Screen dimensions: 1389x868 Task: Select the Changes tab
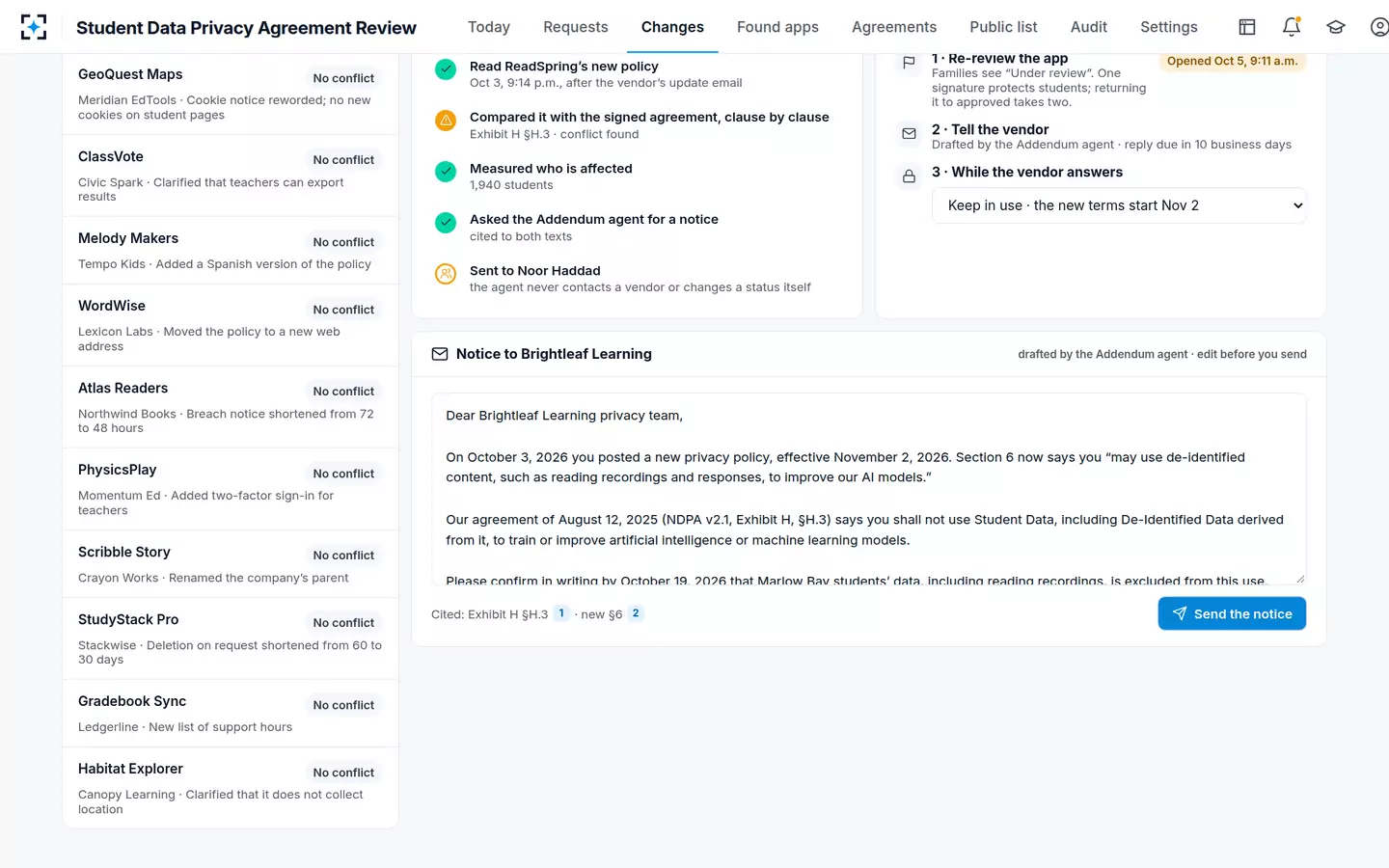pos(672,27)
